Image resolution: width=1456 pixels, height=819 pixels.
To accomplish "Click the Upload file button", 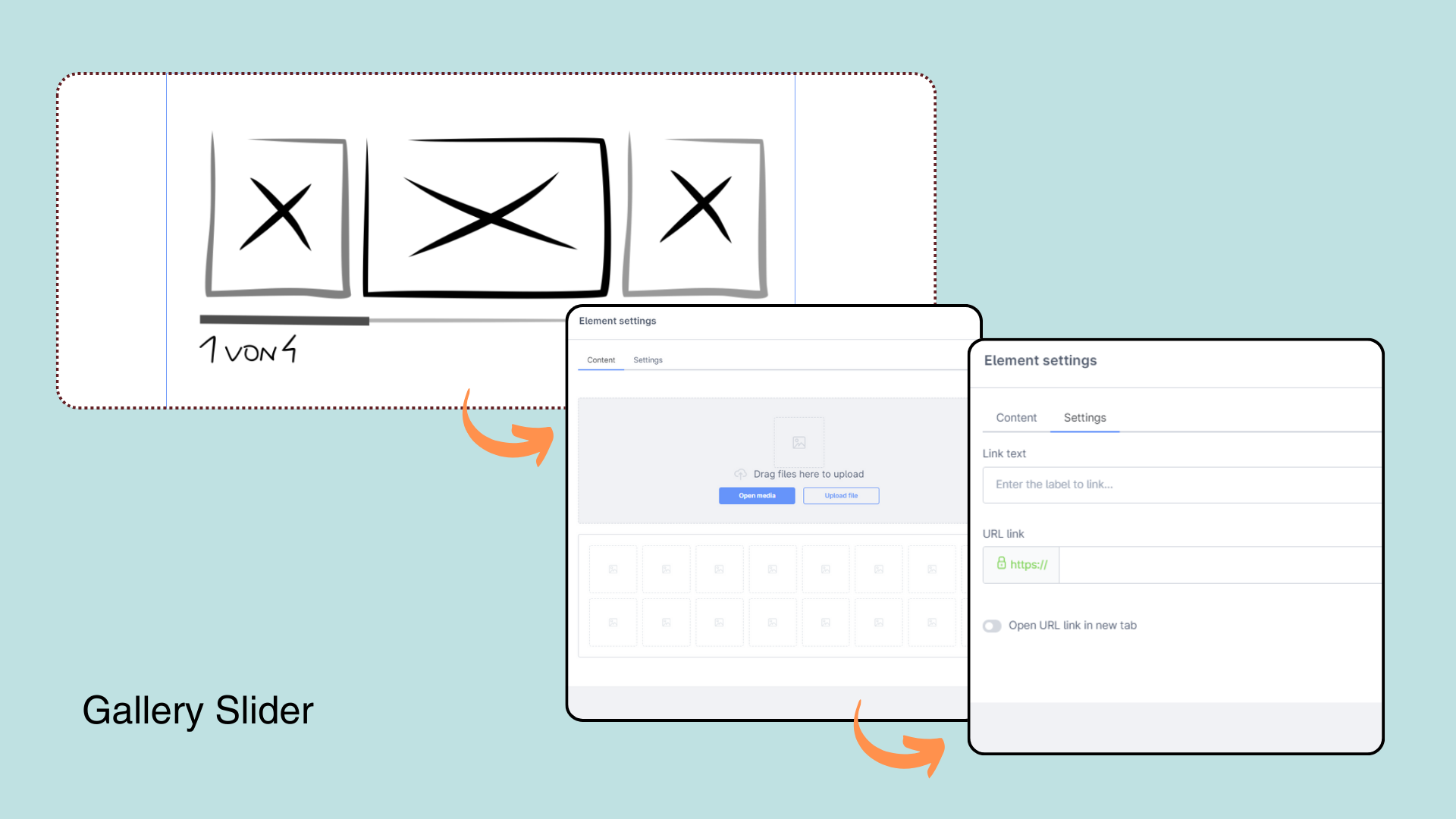I will (x=840, y=495).
